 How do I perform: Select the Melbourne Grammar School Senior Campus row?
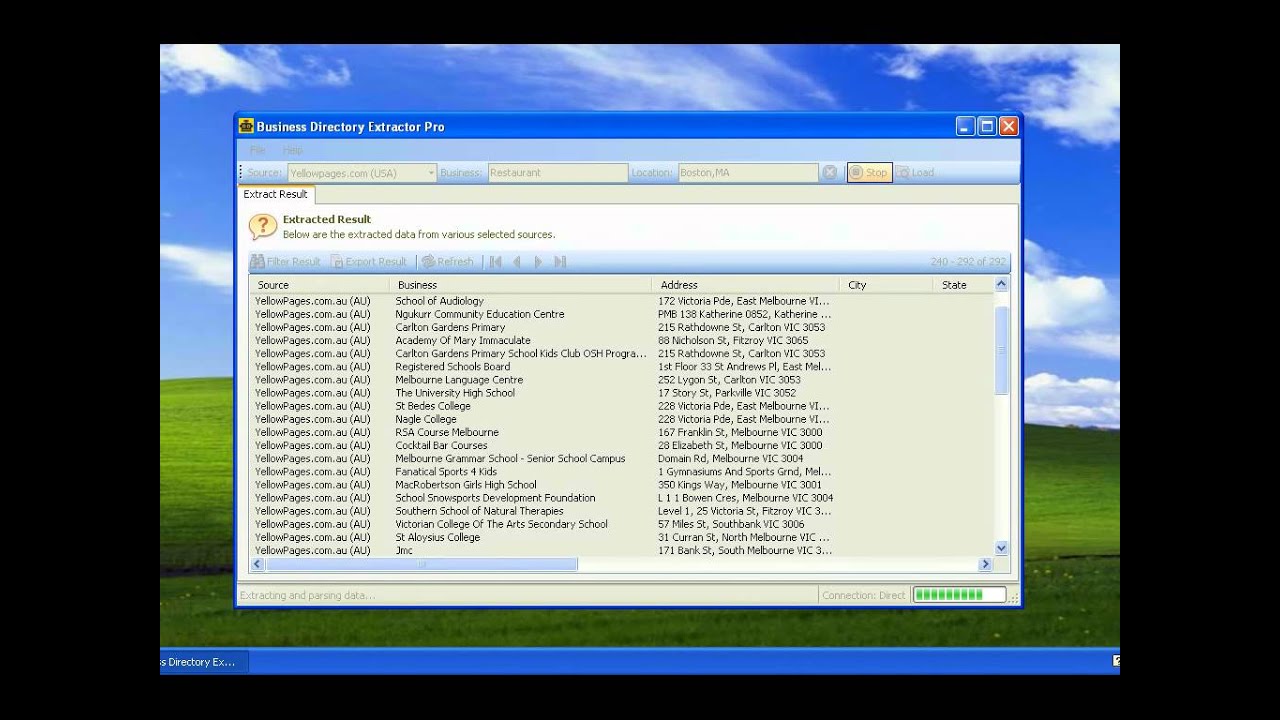pos(621,458)
